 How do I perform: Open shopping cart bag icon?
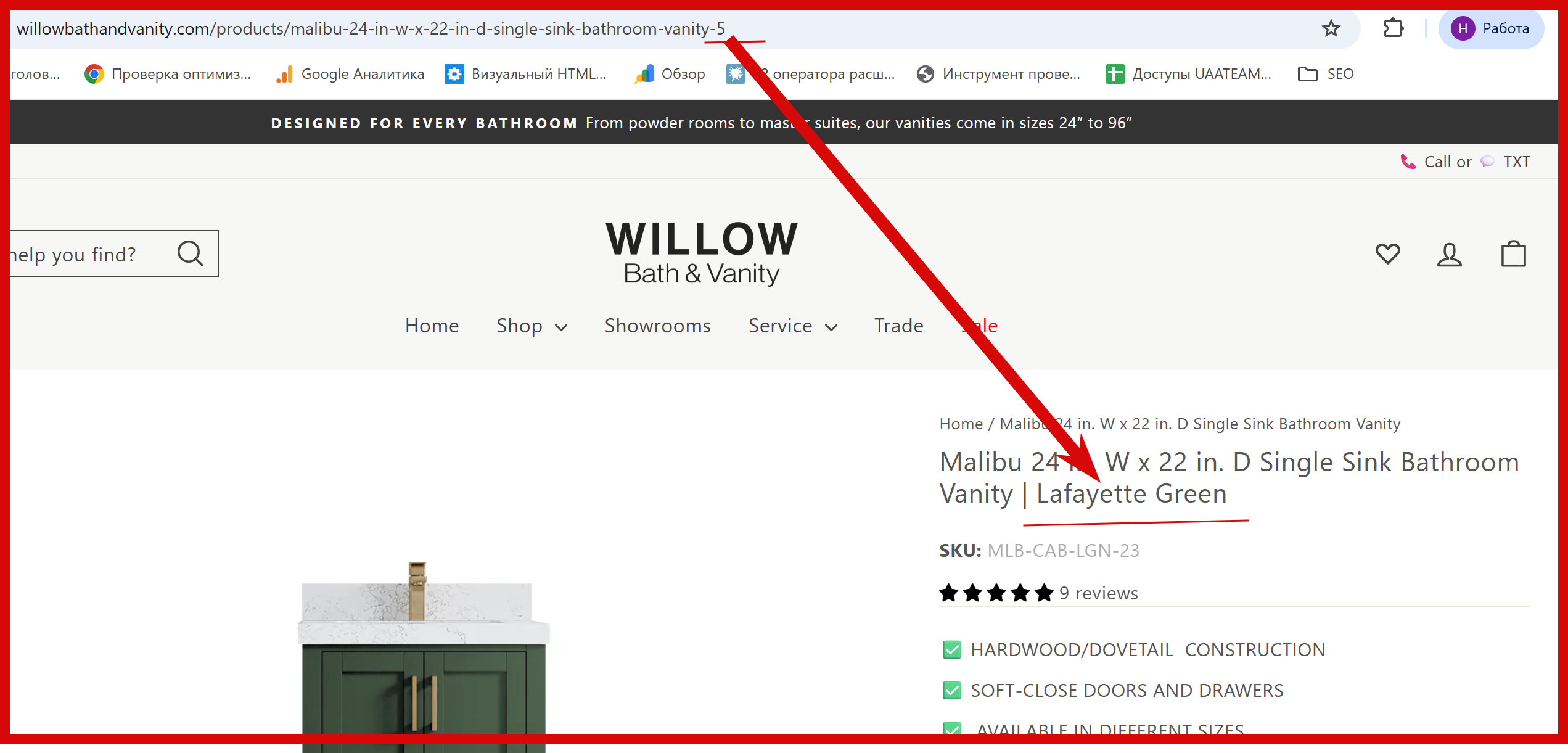1513,253
